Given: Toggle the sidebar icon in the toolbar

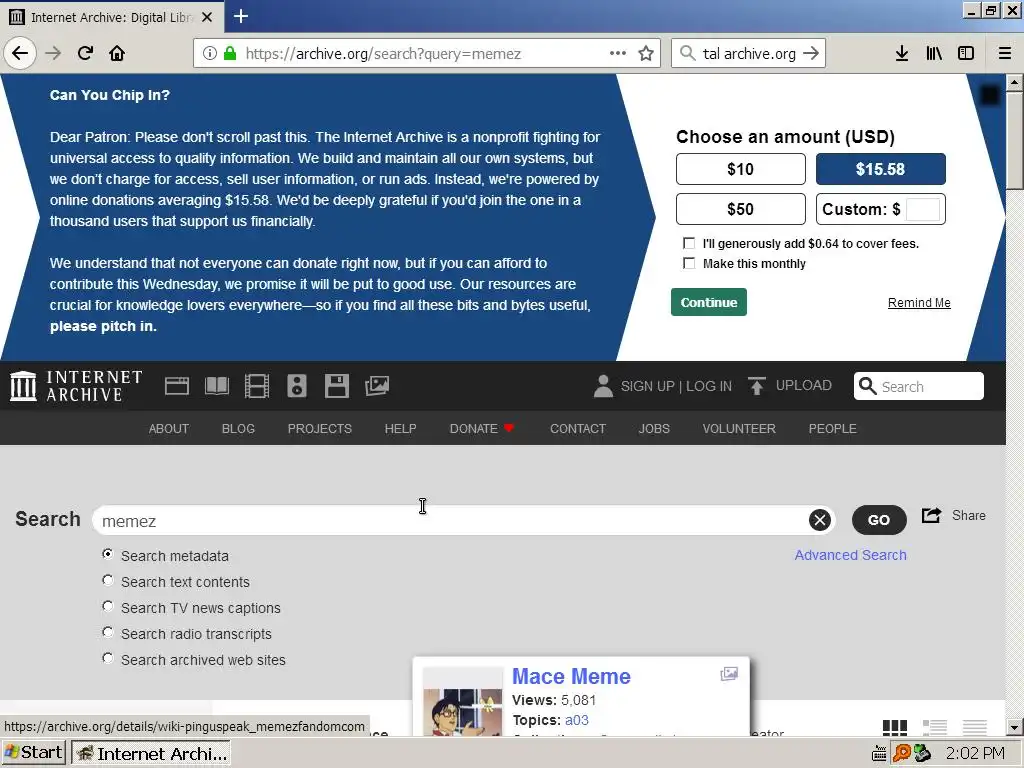Looking at the screenshot, I should [x=966, y=53].
